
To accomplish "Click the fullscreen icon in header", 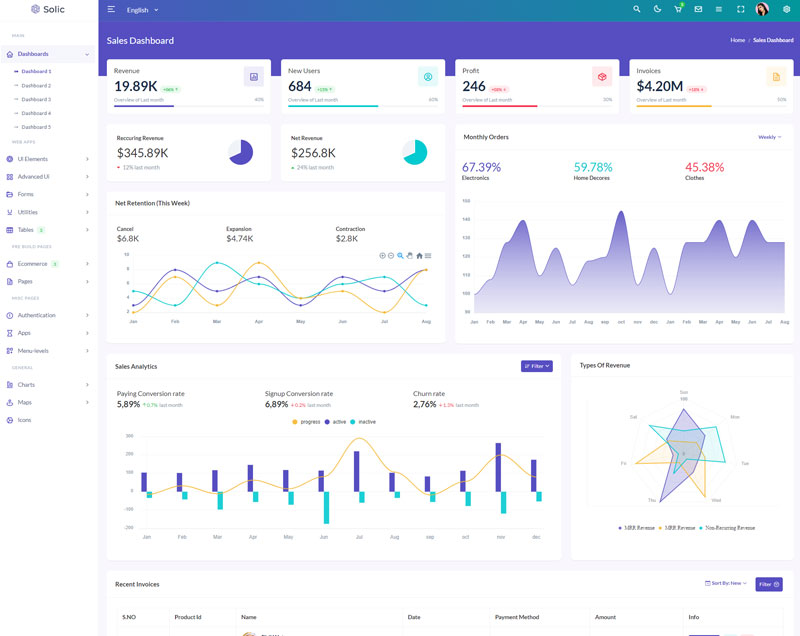I will (741, 9).
